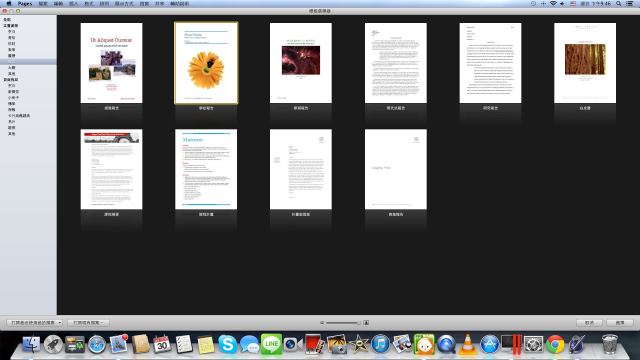Screen dimensions: 640x360
Task: Open US flag input source menu
Action: 573,4
